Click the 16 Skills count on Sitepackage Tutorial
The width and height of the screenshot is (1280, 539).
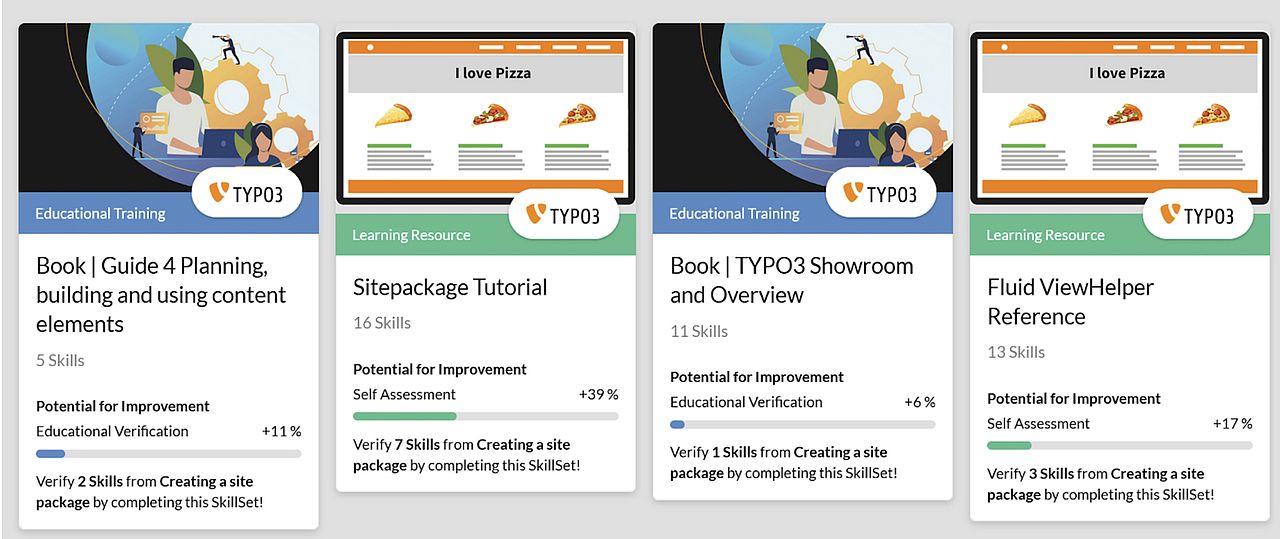point(382,323)
